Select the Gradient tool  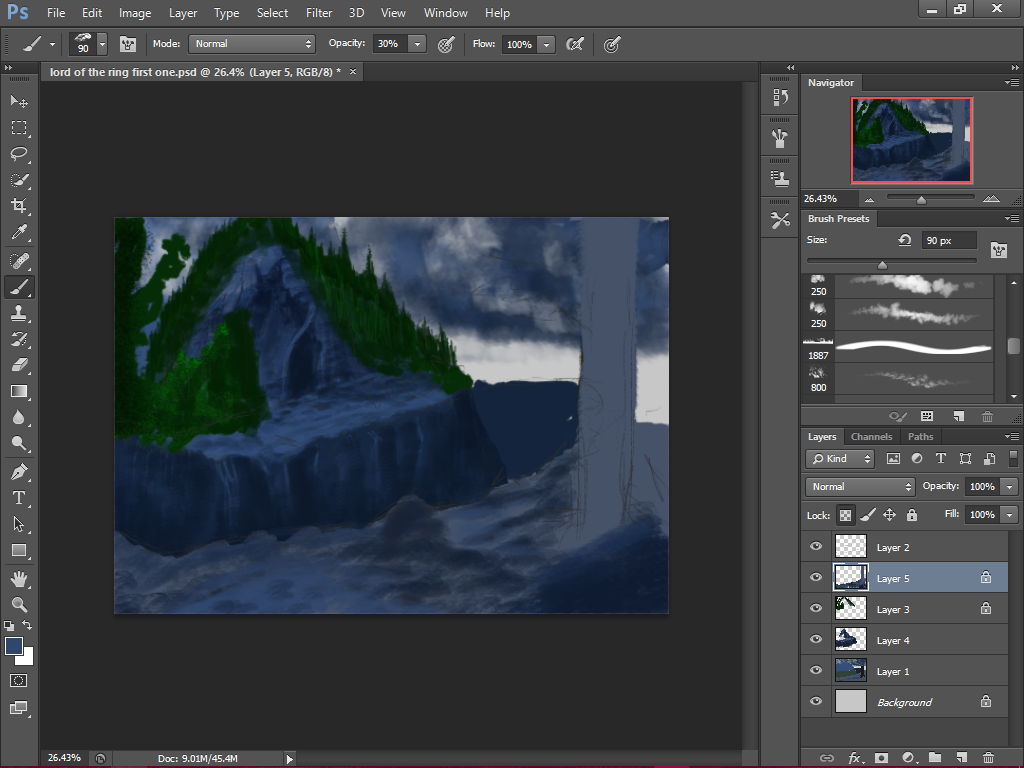(19, 391)
